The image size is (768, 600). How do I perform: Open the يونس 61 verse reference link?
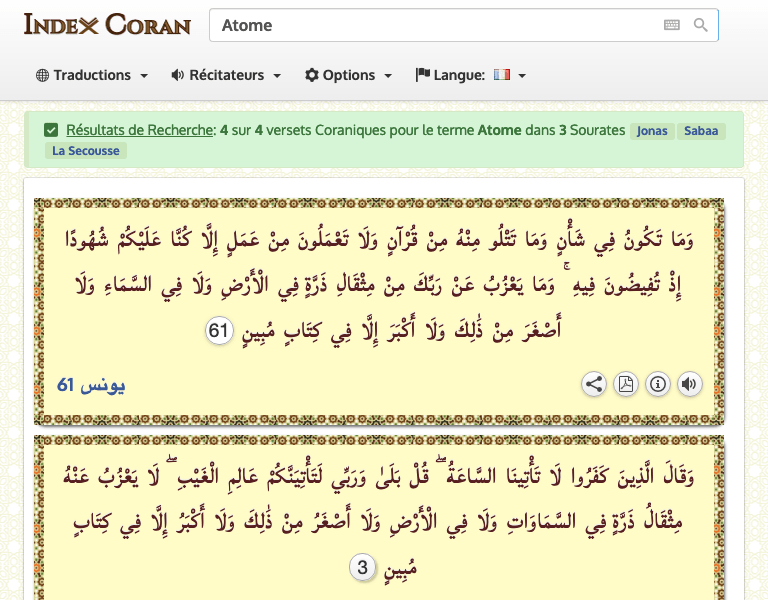coord(91,385)
